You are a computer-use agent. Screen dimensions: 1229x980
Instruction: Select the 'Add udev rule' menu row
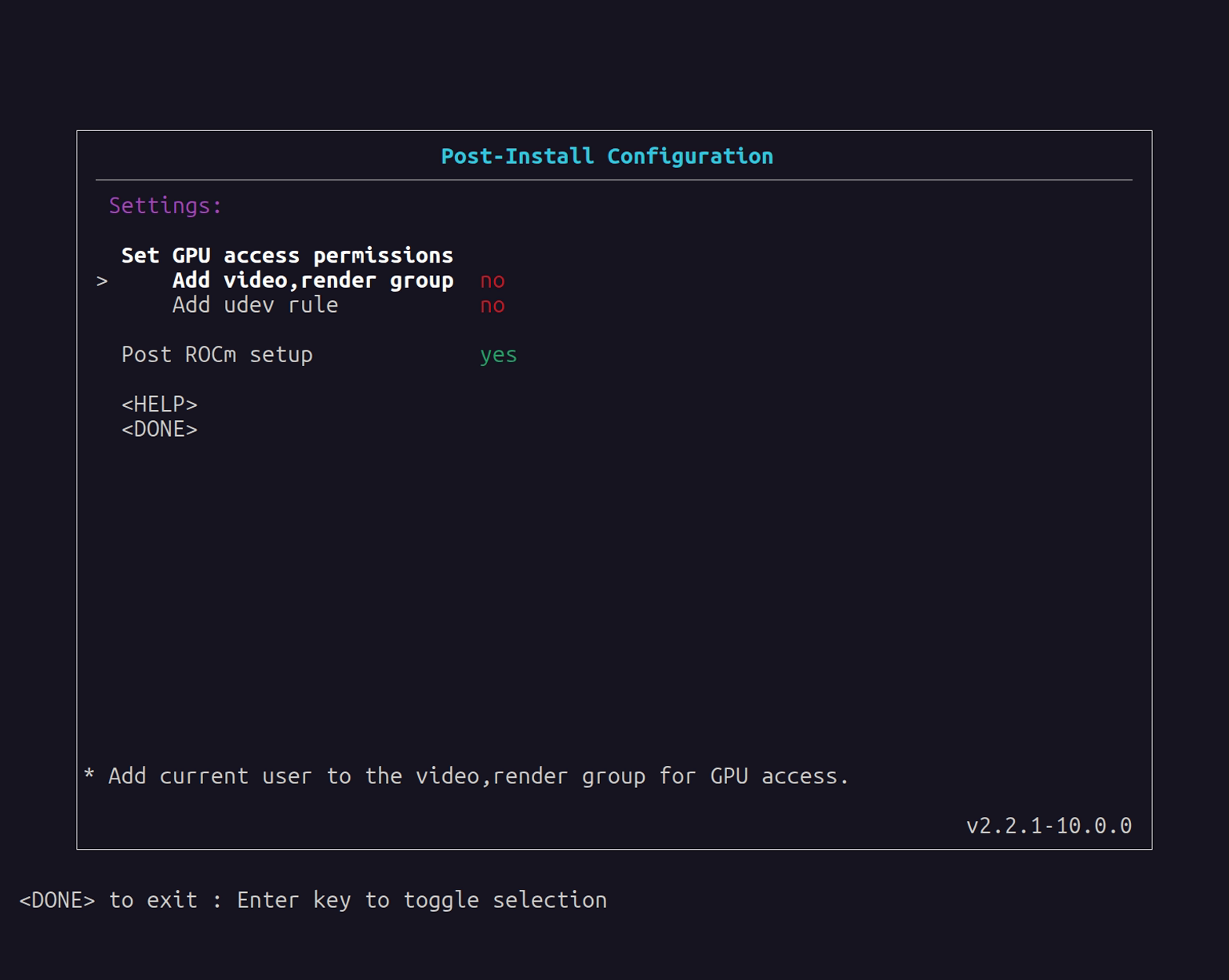coord(255,305)
